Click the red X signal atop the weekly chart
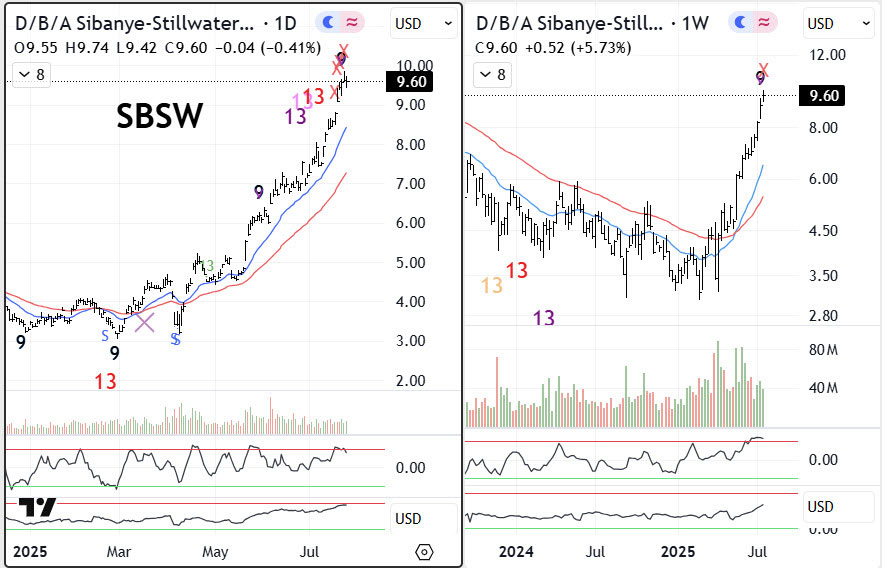Image resolution: width=882 pixels, height=568 pixels. click(x=763, y=69)
